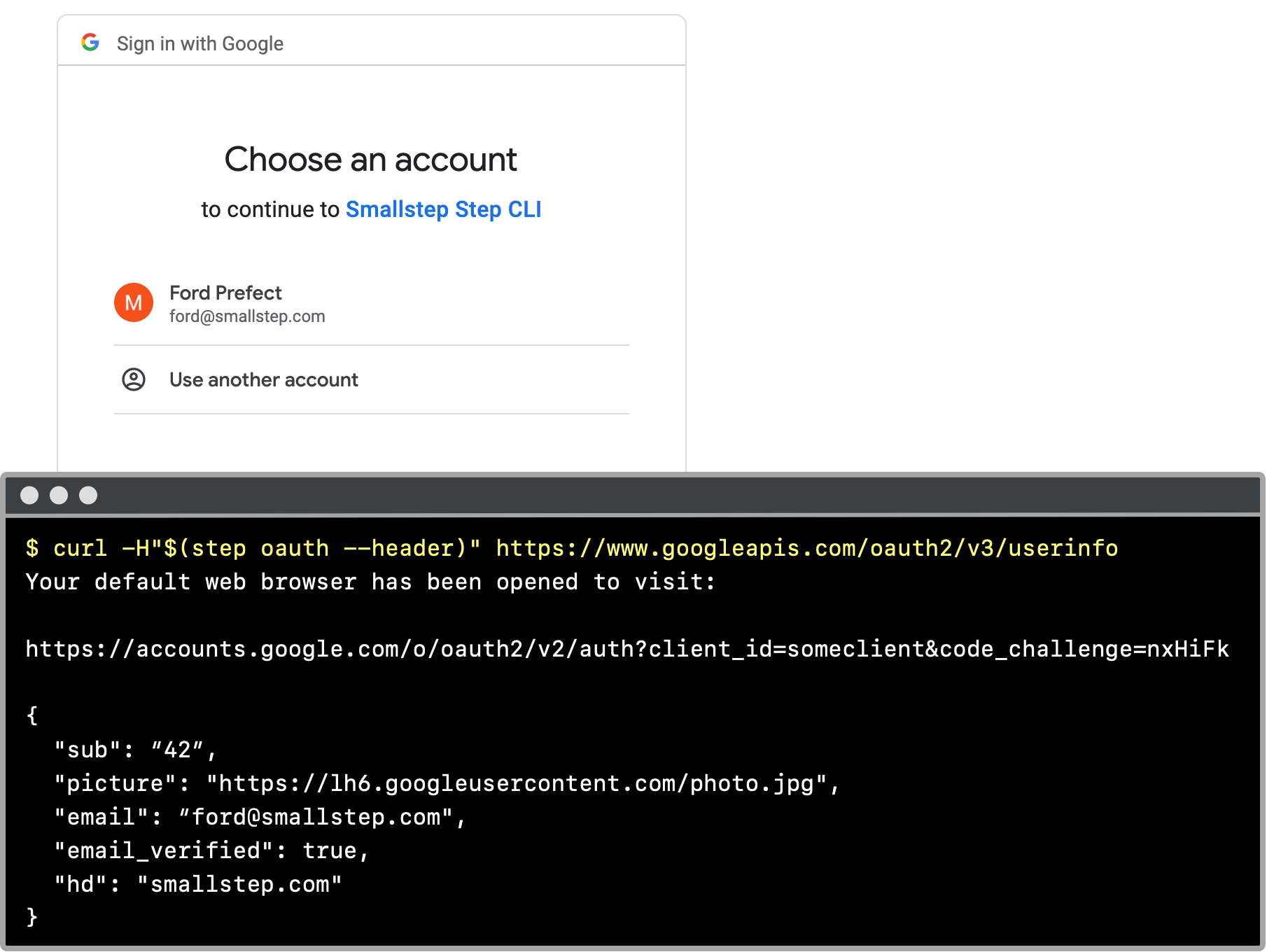
Task: Click the Sign in with Google header text
Action: tap(200, 43)
